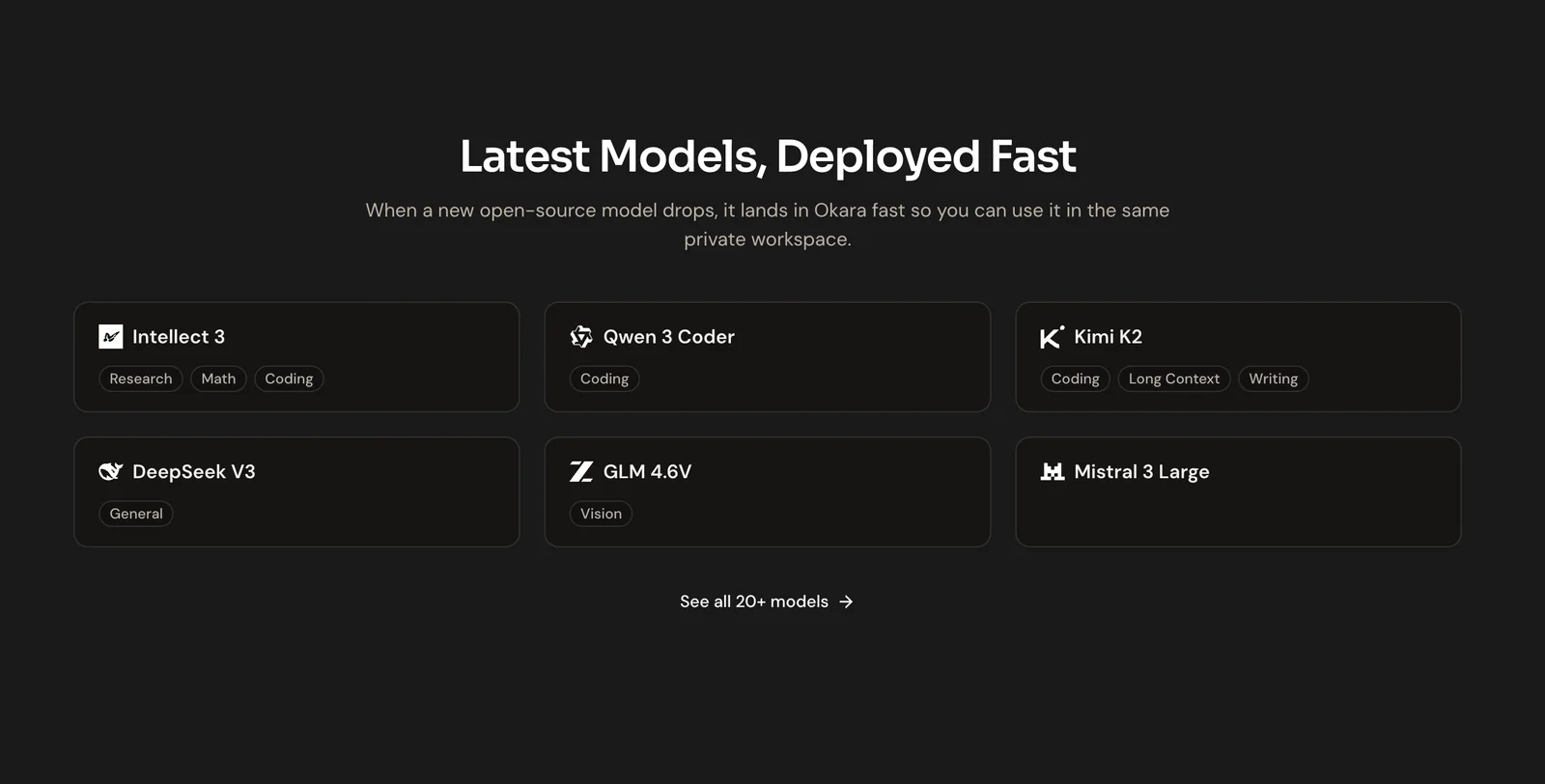The height and width of the screenshot is (784, 1545).
Task: Click the Kimi K2 logo icon
Action: click(x=1052, y=337)
